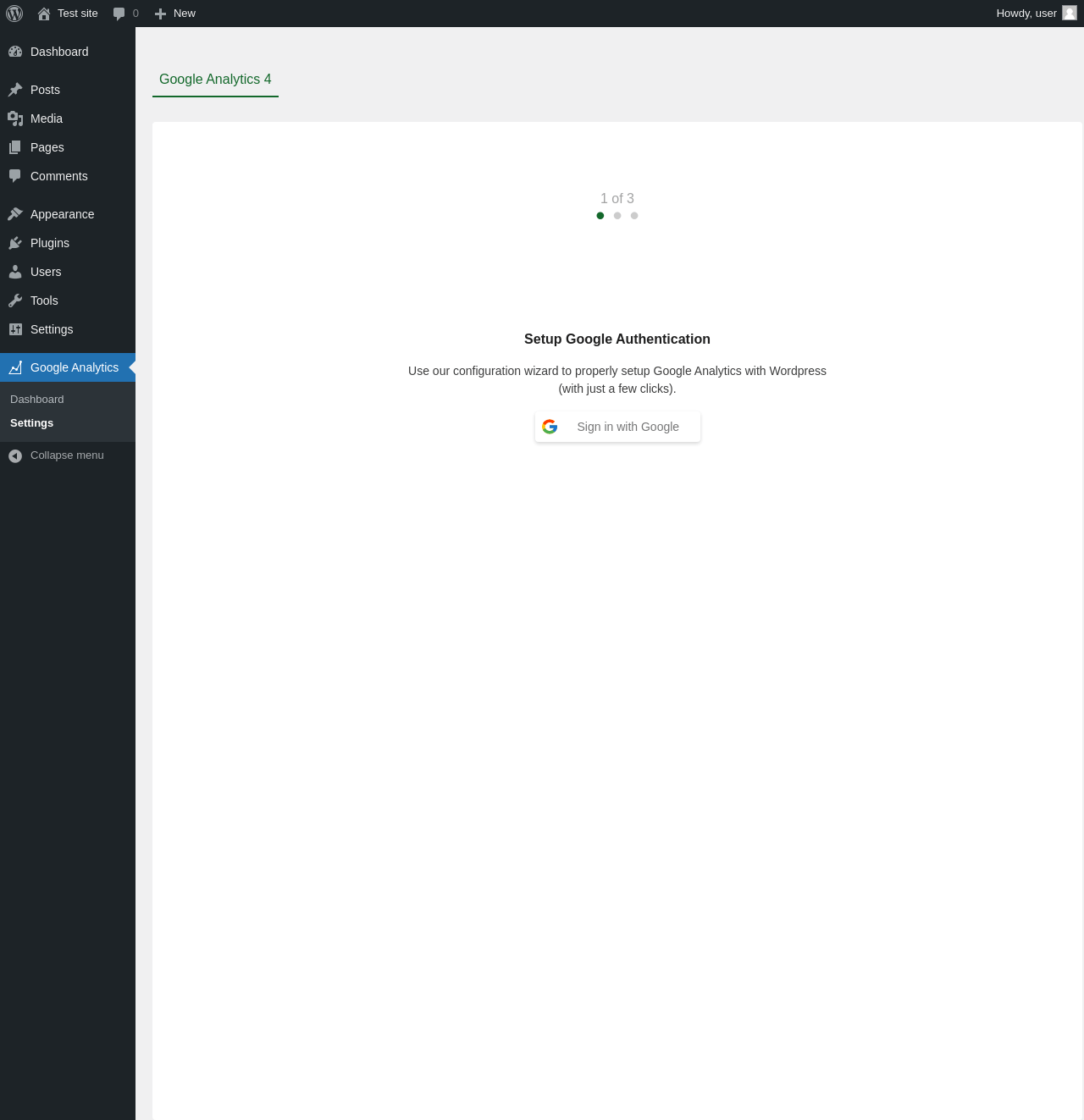Click the Appearance brush icon
The height and width of the screenshot is (1120, 1084).
tap(15, 214)
